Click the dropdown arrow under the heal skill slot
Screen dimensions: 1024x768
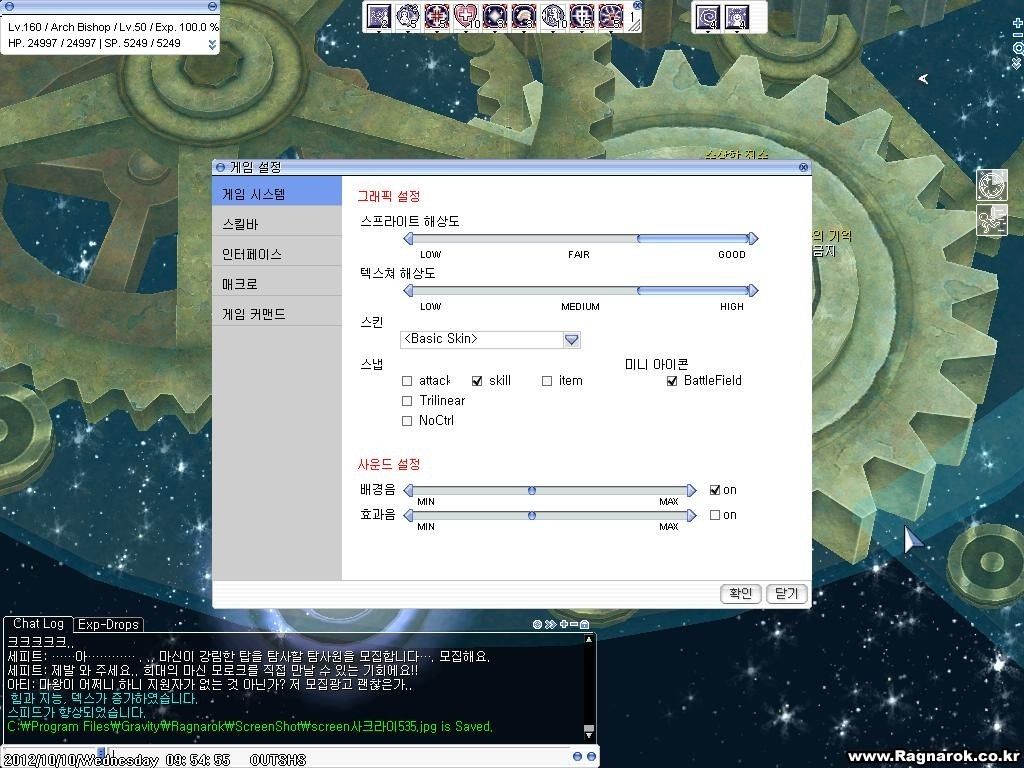click(x=465, y=30)
